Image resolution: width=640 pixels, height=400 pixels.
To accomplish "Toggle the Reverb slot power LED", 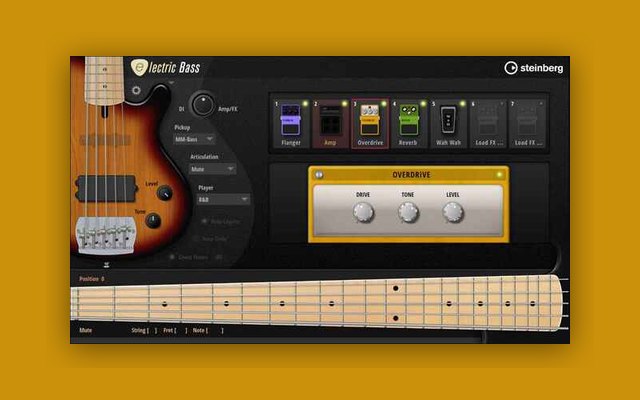I will click(423, 104).
